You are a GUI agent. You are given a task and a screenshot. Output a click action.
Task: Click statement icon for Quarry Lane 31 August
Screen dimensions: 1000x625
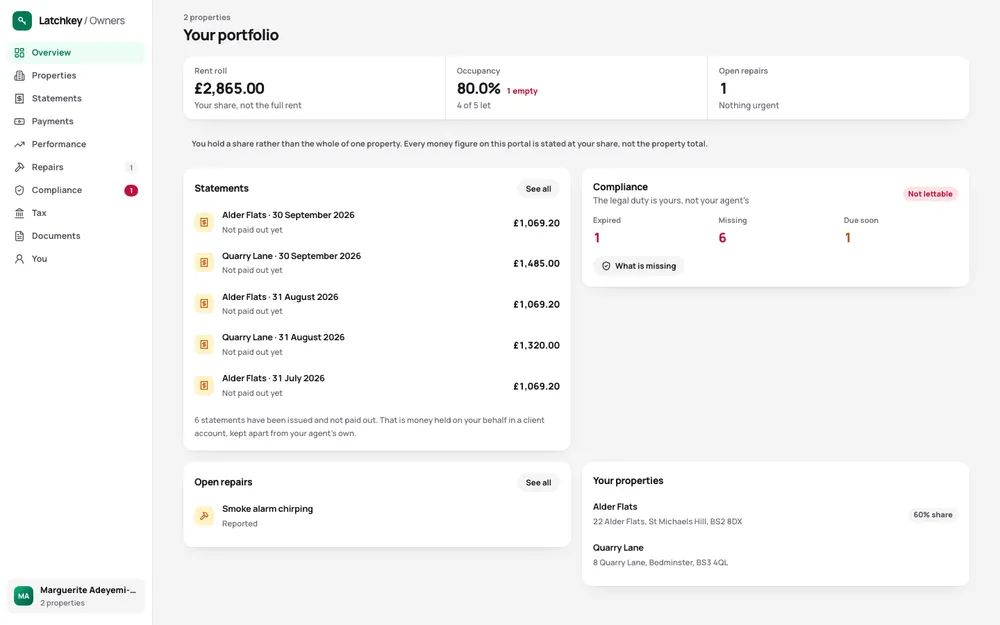point(204,344)
